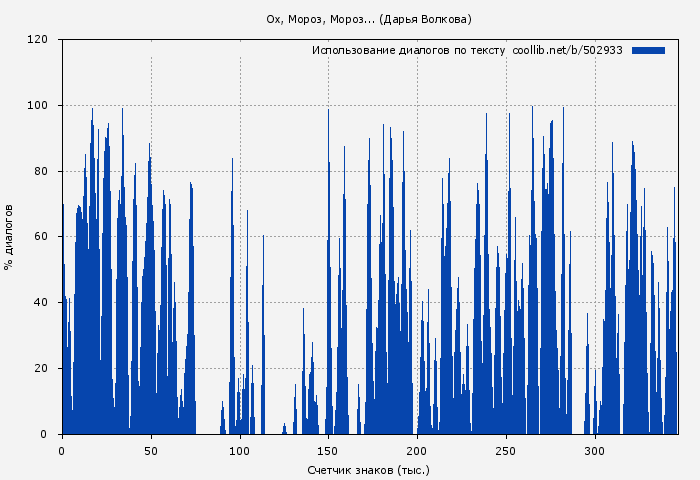This screenshot has width=700, height=480.
Task: Click the 250 tick label on the horizontal axis
Action: pos(506,451)
